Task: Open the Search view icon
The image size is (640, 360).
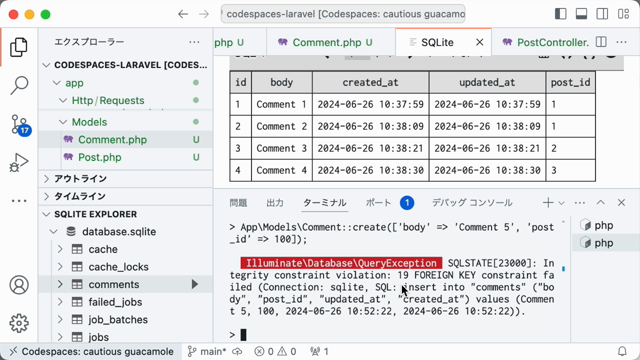Action: click(19, 85)
